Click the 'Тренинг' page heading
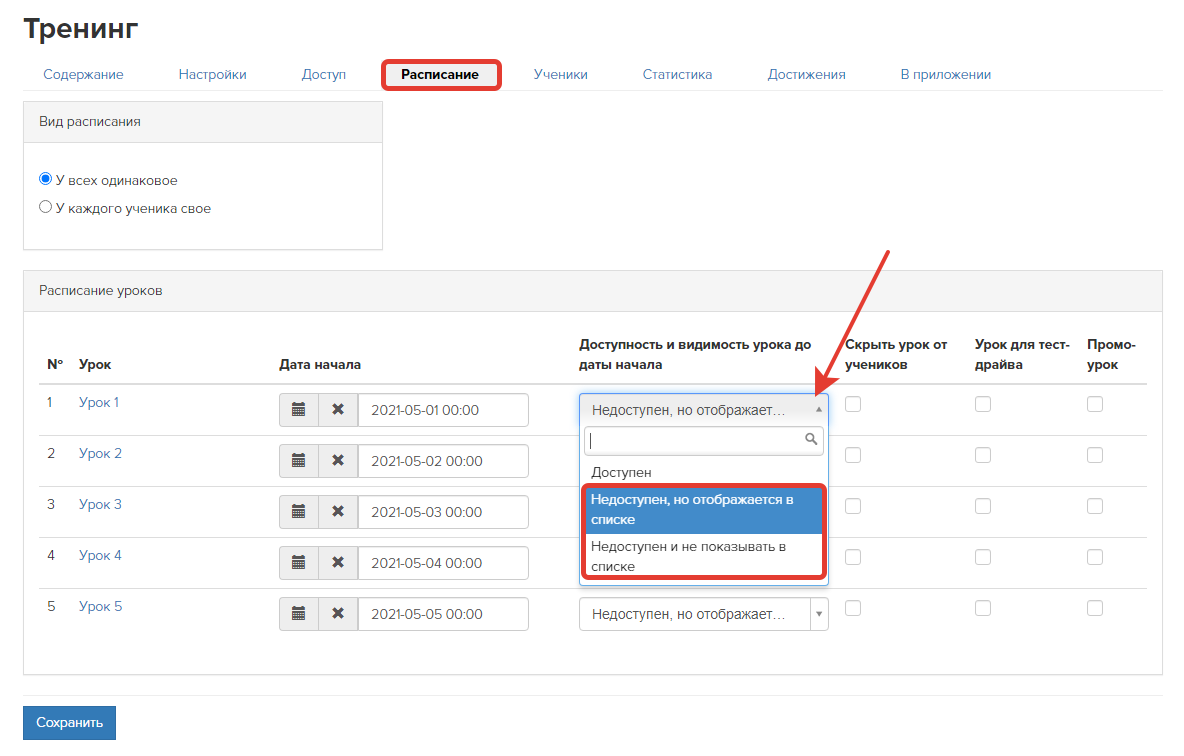 click(x=81, y=29)
